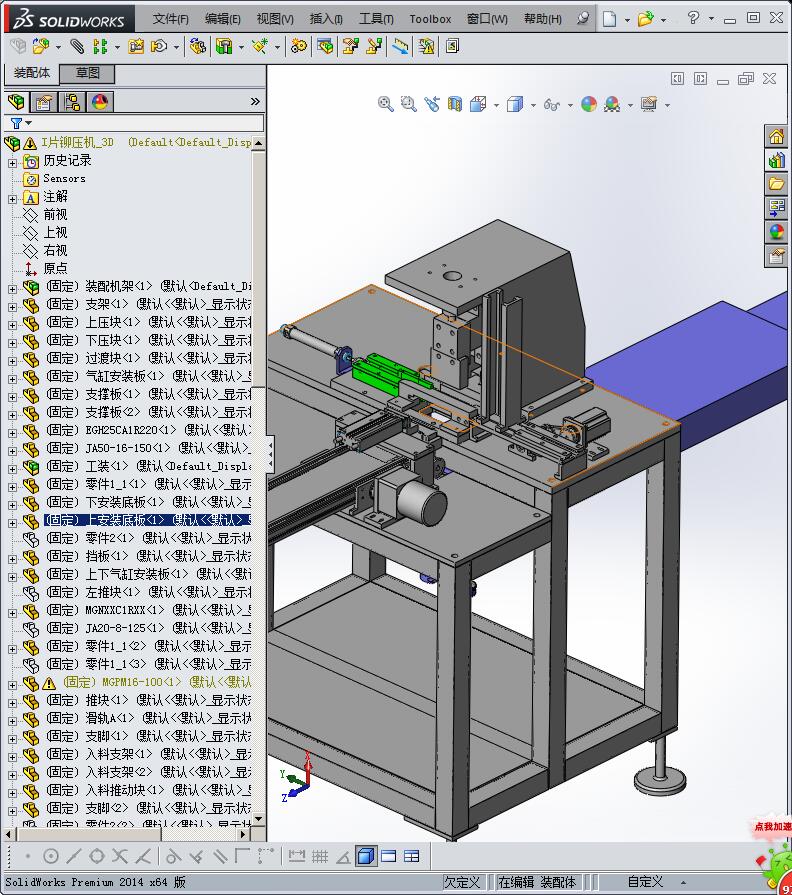Click the paperclip Mate icon in assembly toolbar
This screenshot has height=895, width=792.
(x=77, y=46)
